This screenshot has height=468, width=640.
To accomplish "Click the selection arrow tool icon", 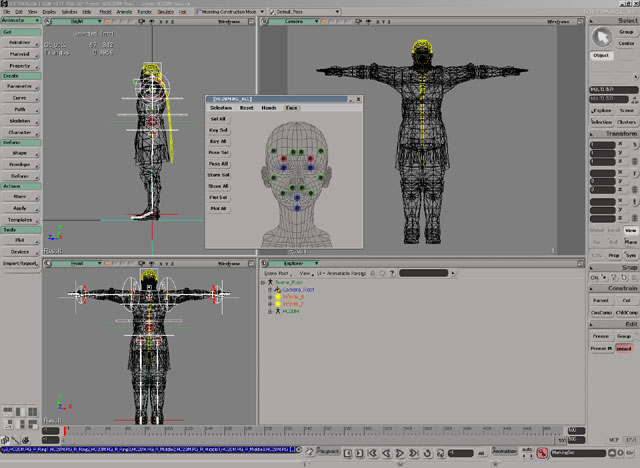I will tap(602, 37).
